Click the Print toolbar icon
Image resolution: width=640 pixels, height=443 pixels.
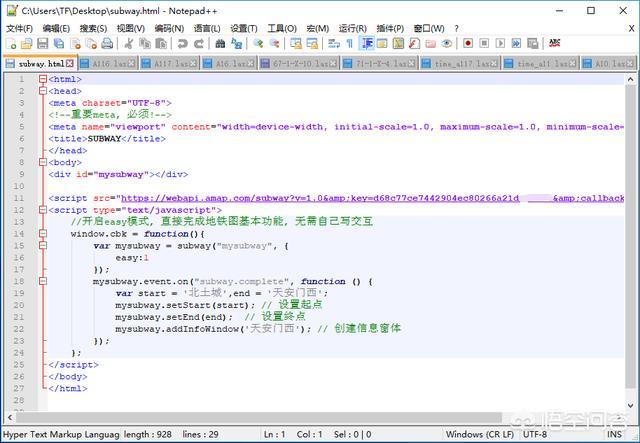point(106,44)
